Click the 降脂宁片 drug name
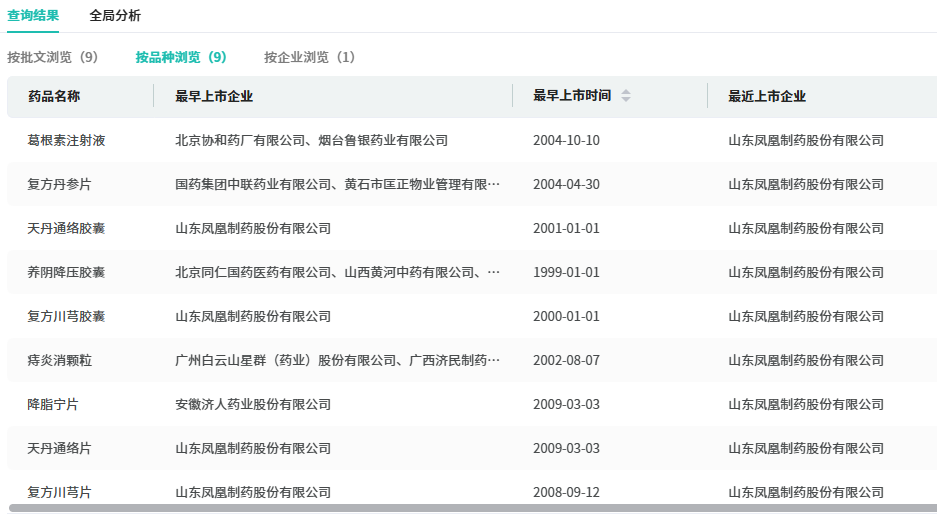The height and width of the screenshot is (528, 937). click(53, 404)
